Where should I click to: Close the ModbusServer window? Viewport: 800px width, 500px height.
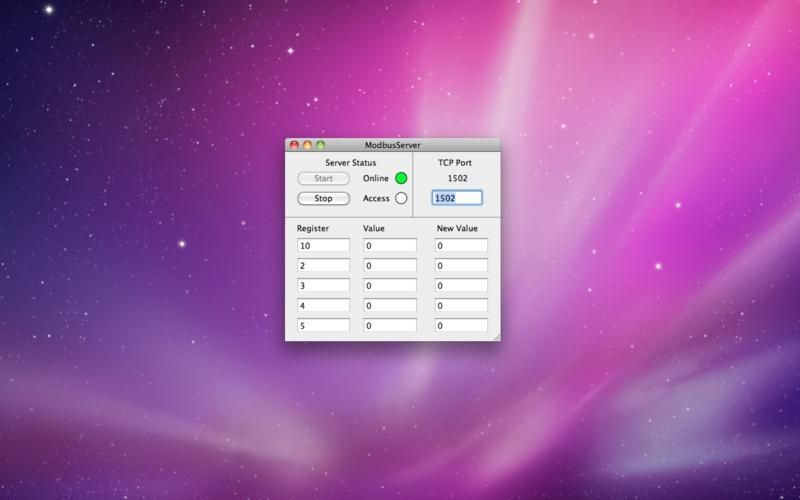coord(294,145)
